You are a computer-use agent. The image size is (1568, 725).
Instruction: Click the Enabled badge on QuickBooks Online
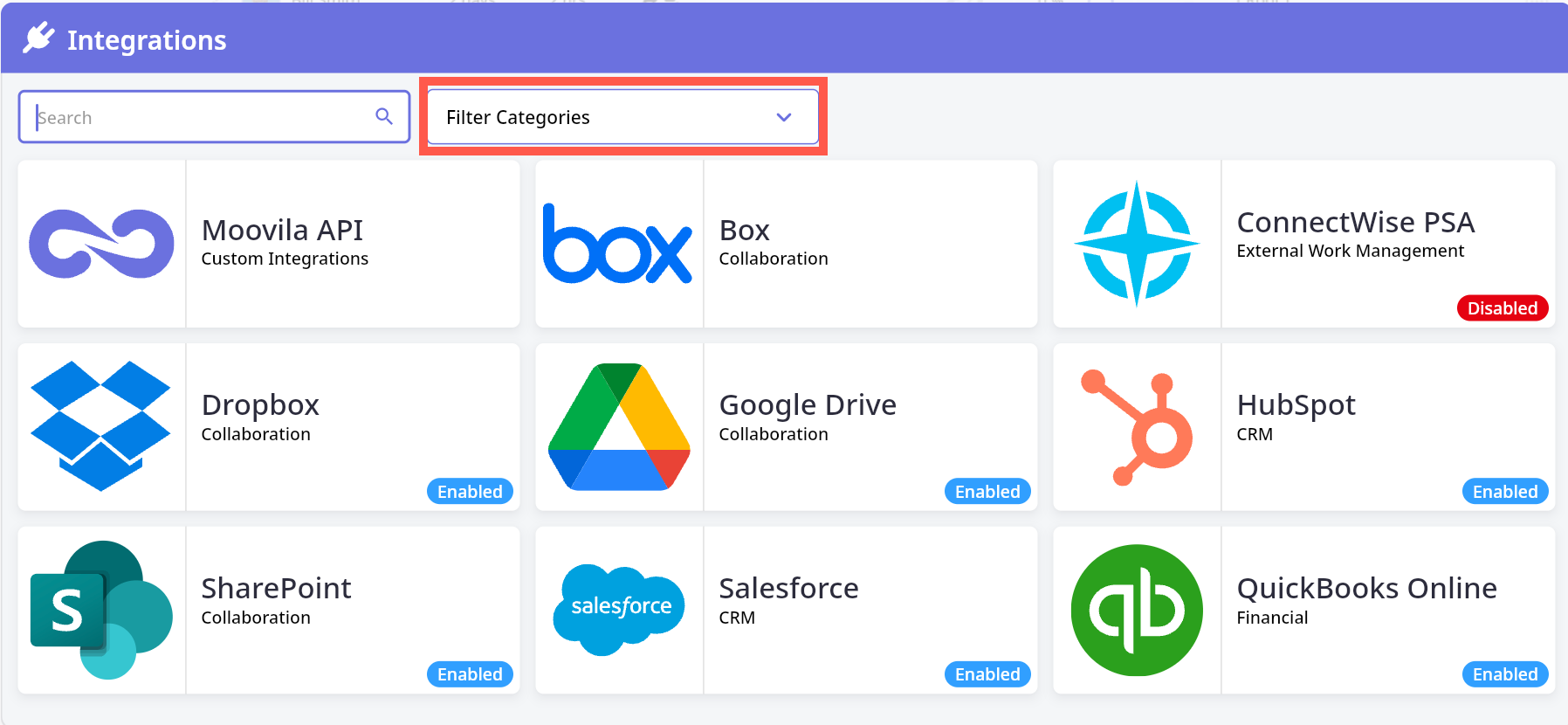pyautogui.click(x=1505, y=674)
